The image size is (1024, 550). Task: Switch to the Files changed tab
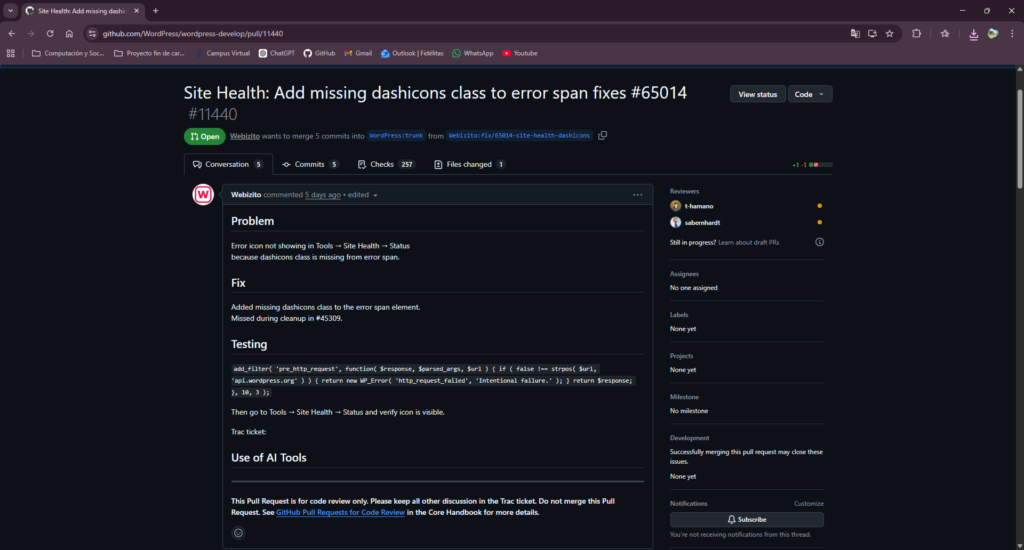[470, 165]
